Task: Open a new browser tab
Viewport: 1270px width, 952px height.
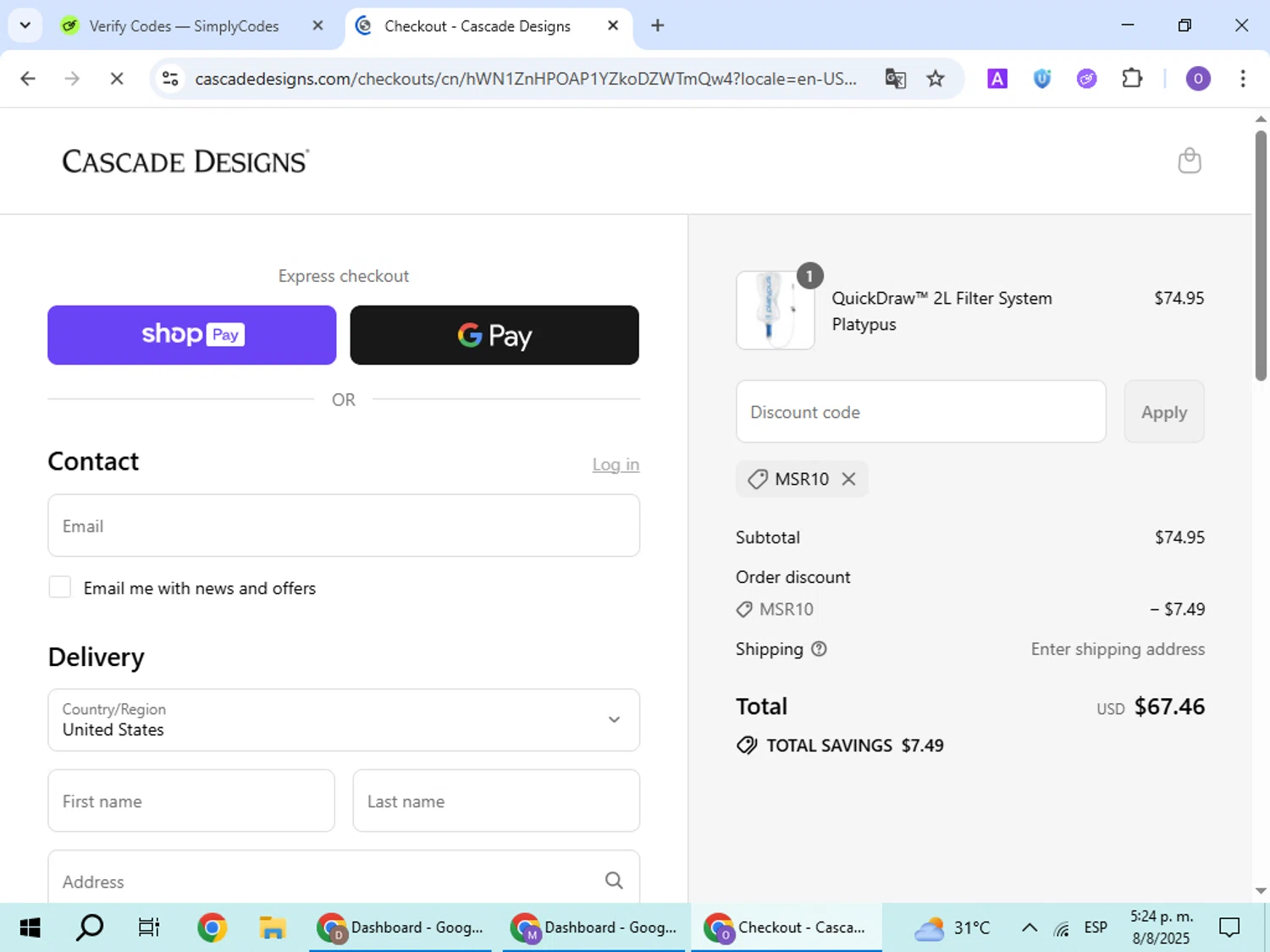Action: pos(657,25)
